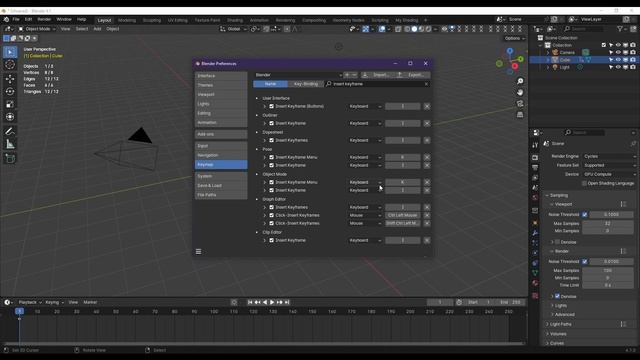Uncheck Object Mode Insert Keyframe Menu checkbox
The width and height of the screenshot is (640, 360).
(x=271, y=182)
